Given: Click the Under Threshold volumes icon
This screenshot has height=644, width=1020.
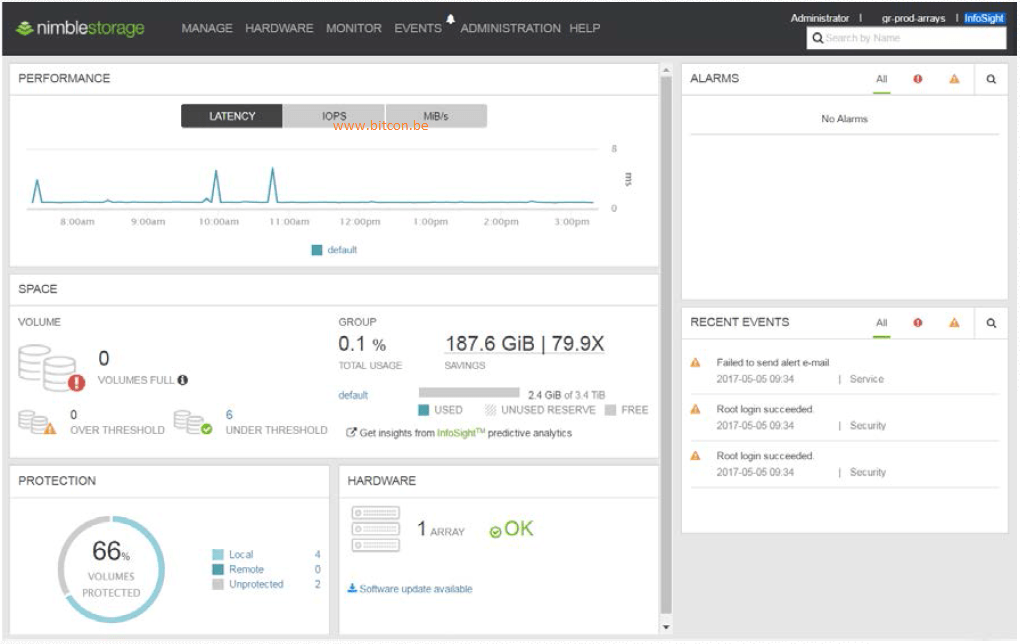Looking at the screenshot, I should (193, 422).
